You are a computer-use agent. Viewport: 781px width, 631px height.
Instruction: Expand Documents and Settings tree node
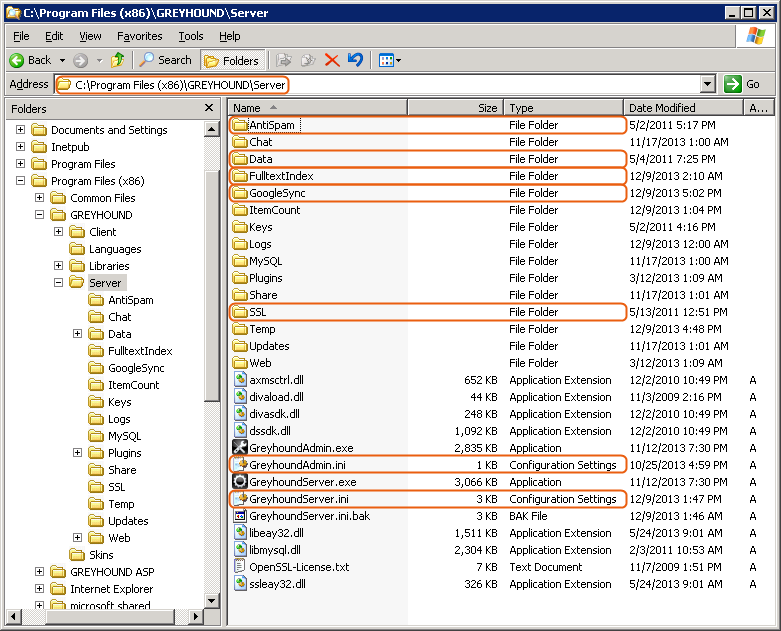(x=20, y=129)
